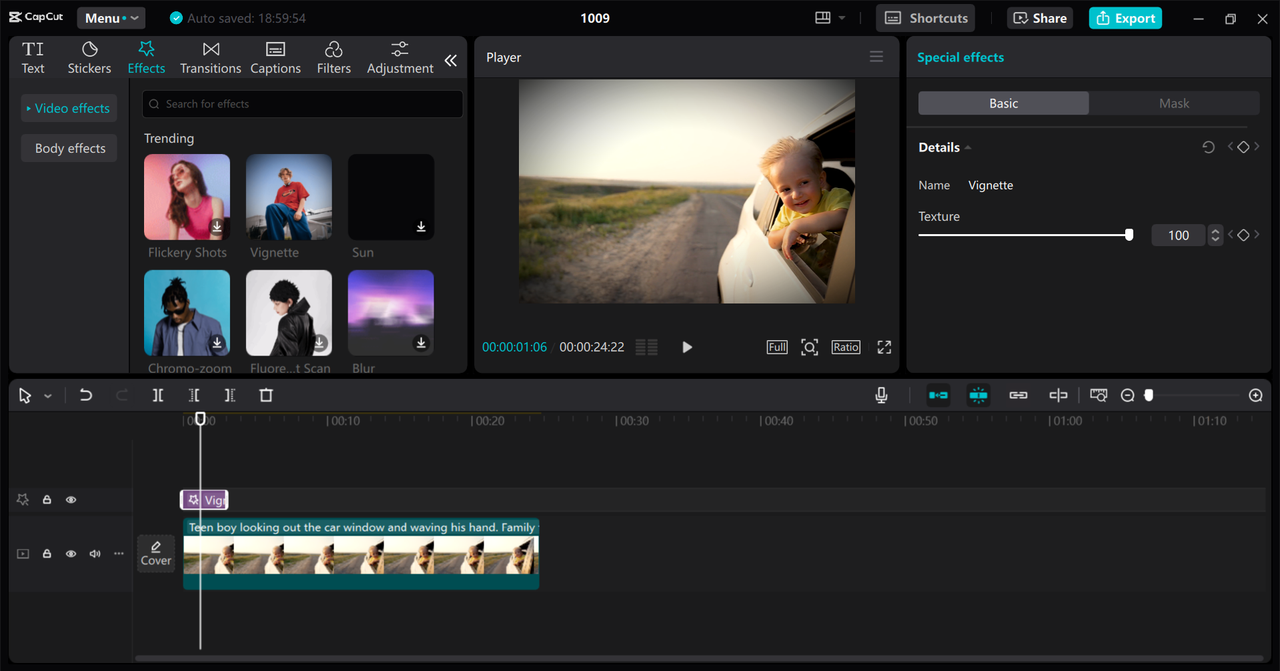Click the Search for effects field
1280x671 pixels.
pyautogui.click(x=302, y=104)
